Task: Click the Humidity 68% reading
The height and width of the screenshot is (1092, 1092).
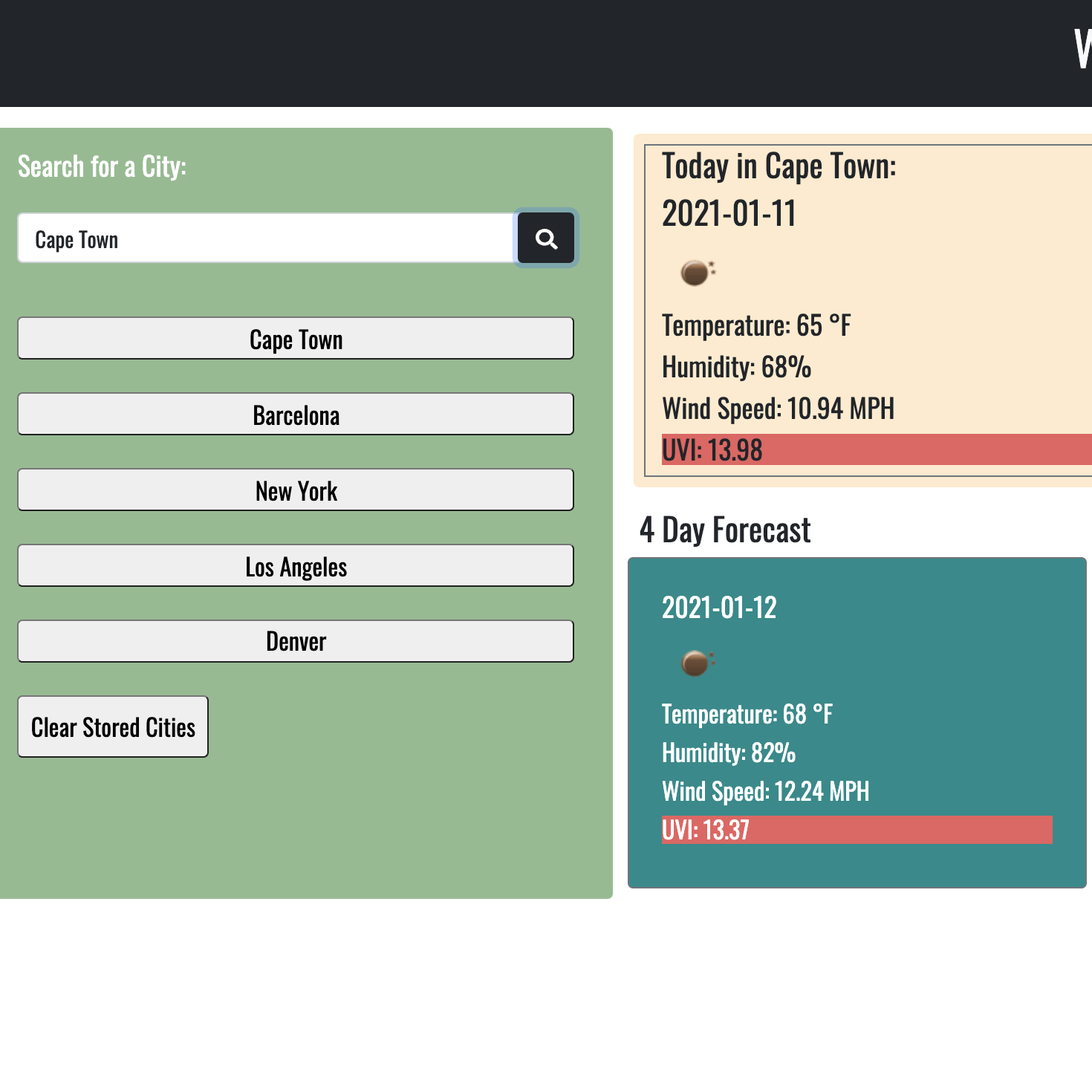Action: pyautogui.click(x=736, y=367)
